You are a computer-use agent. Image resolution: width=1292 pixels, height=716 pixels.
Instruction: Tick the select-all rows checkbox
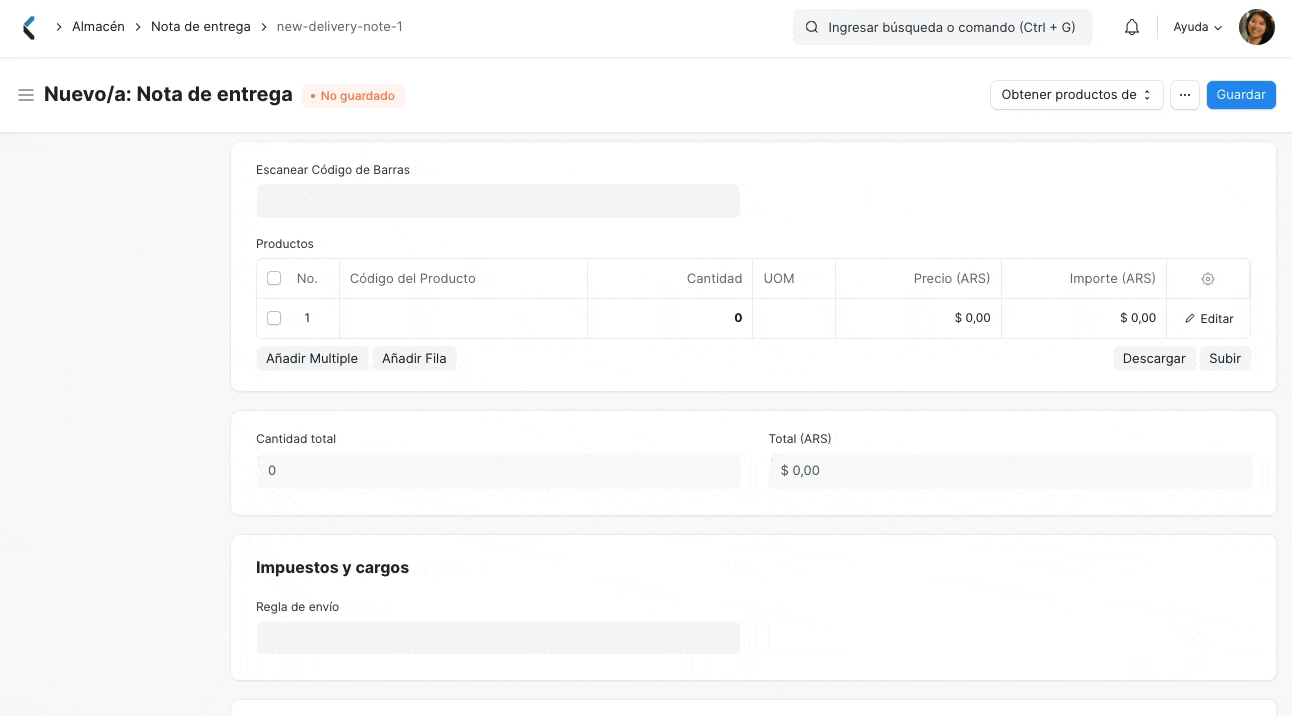[274, 278]
